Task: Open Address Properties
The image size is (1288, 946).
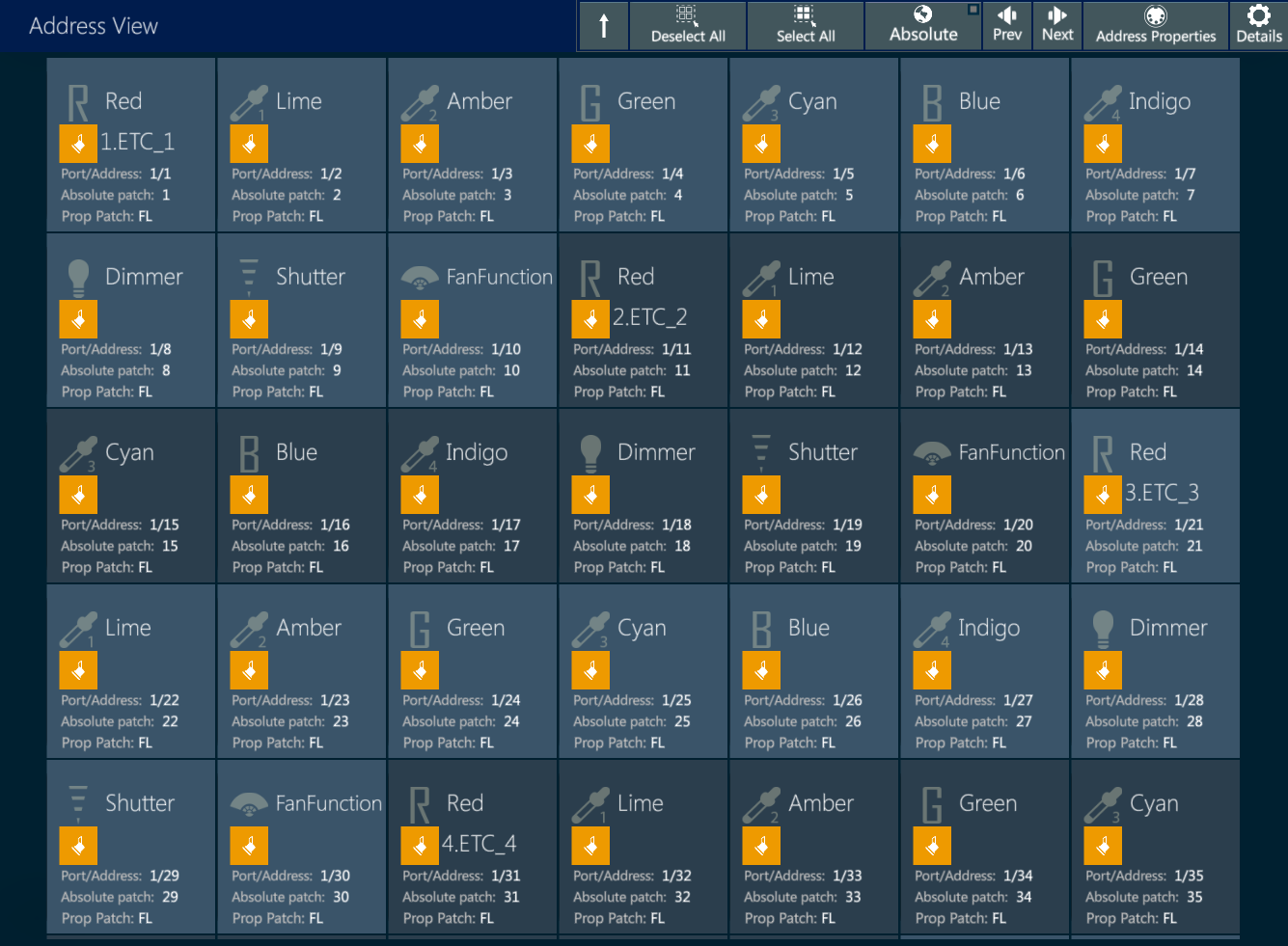Action: (x=1156, y=26)
